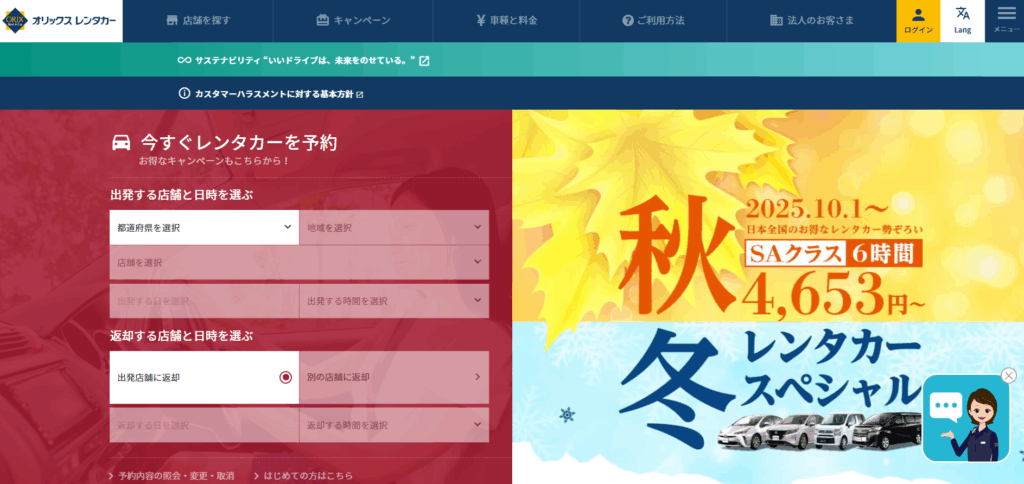
Task: Choose 別の店舗に返却 option
Action: pyautogui.click(x=394, y=378)
